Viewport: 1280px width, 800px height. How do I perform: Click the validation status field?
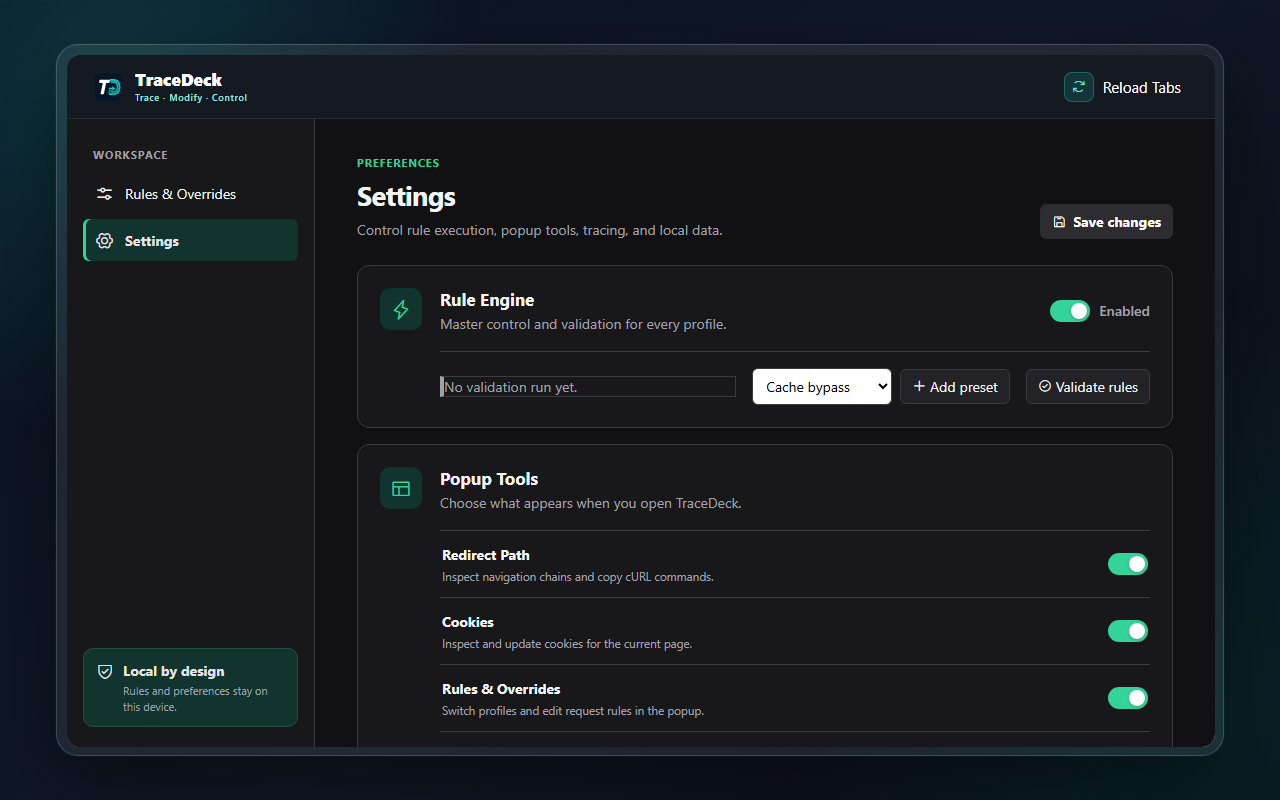pyautogui.click(x=588, y=387)
